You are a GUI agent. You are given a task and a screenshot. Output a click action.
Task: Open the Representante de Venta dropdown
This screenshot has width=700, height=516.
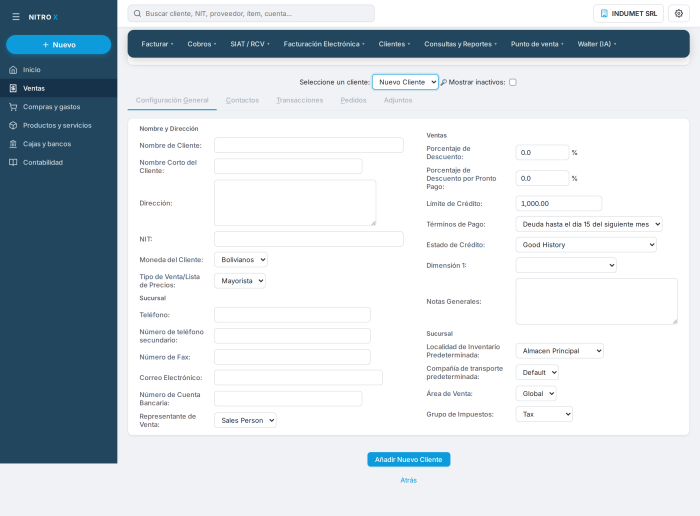(245, 420)
